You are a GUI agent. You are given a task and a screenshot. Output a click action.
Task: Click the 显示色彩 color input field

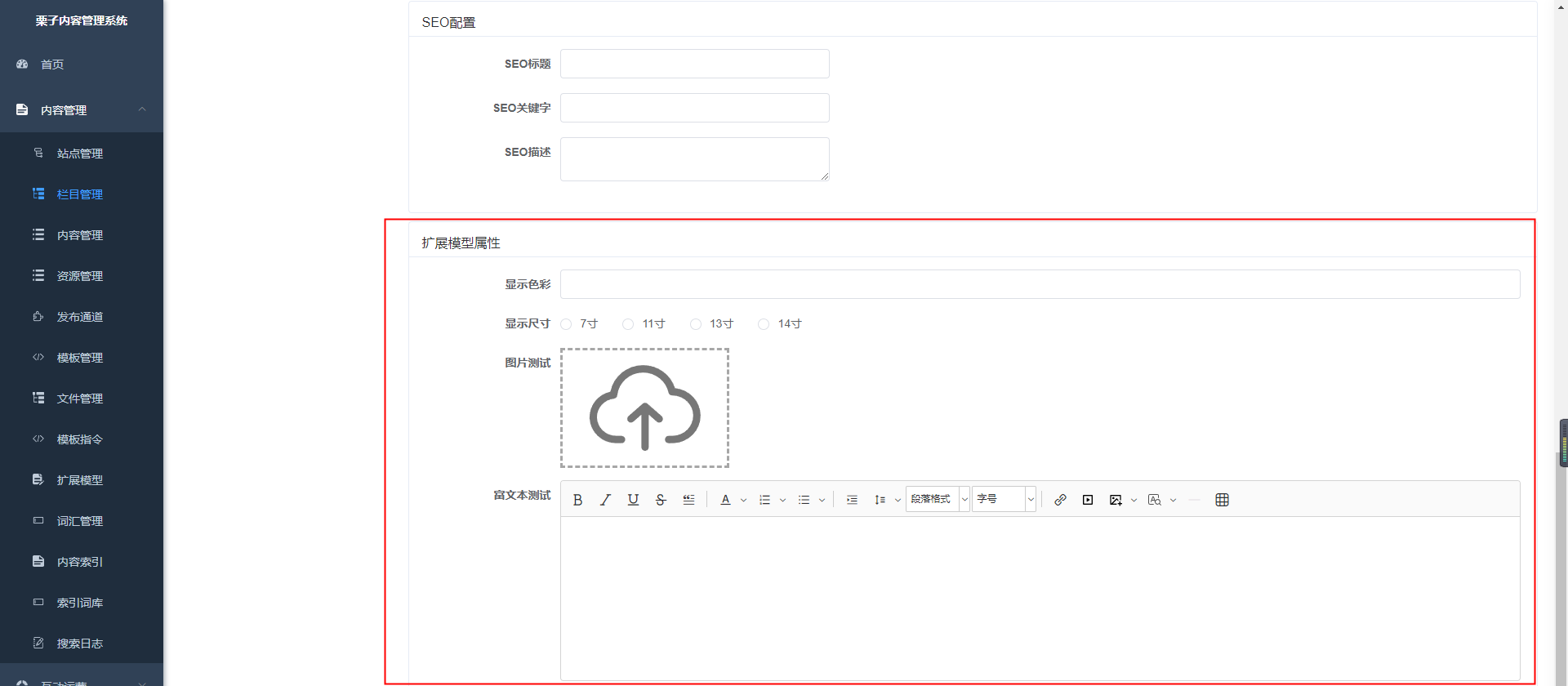(x=1040, y=284)
